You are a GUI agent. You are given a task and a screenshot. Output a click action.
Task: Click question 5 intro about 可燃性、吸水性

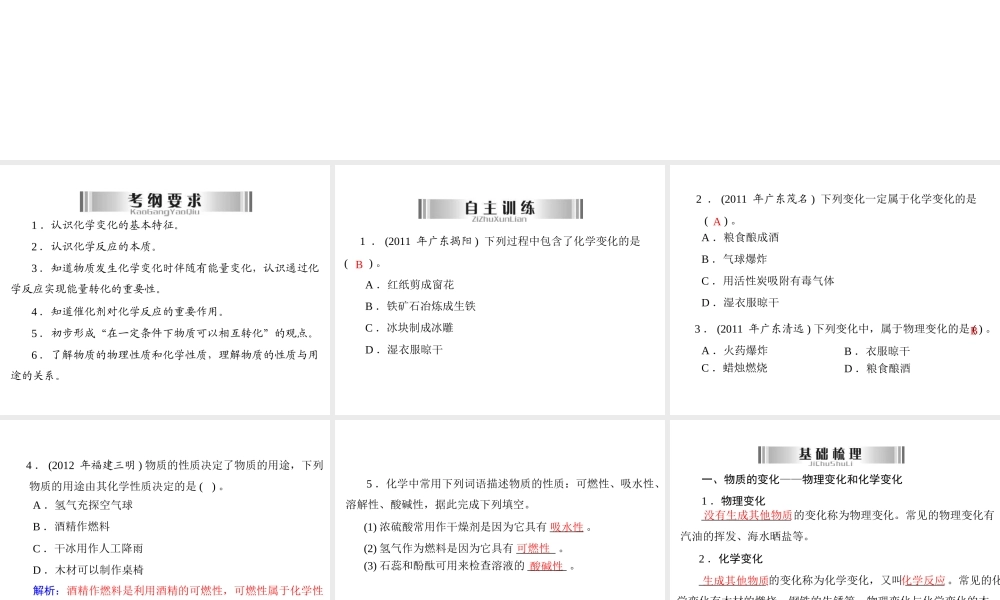(x=504, y=494)
